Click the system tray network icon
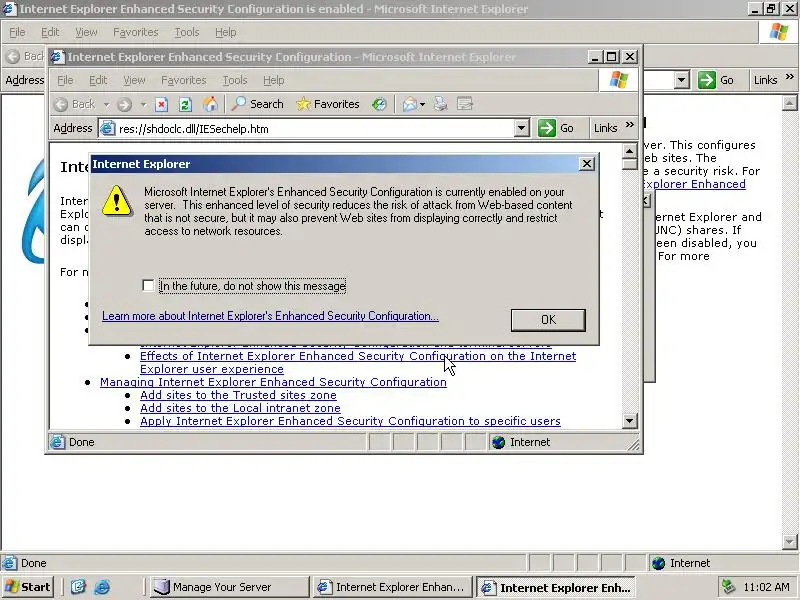This screenshot has height=600, width=800. [x=728, y=587]
